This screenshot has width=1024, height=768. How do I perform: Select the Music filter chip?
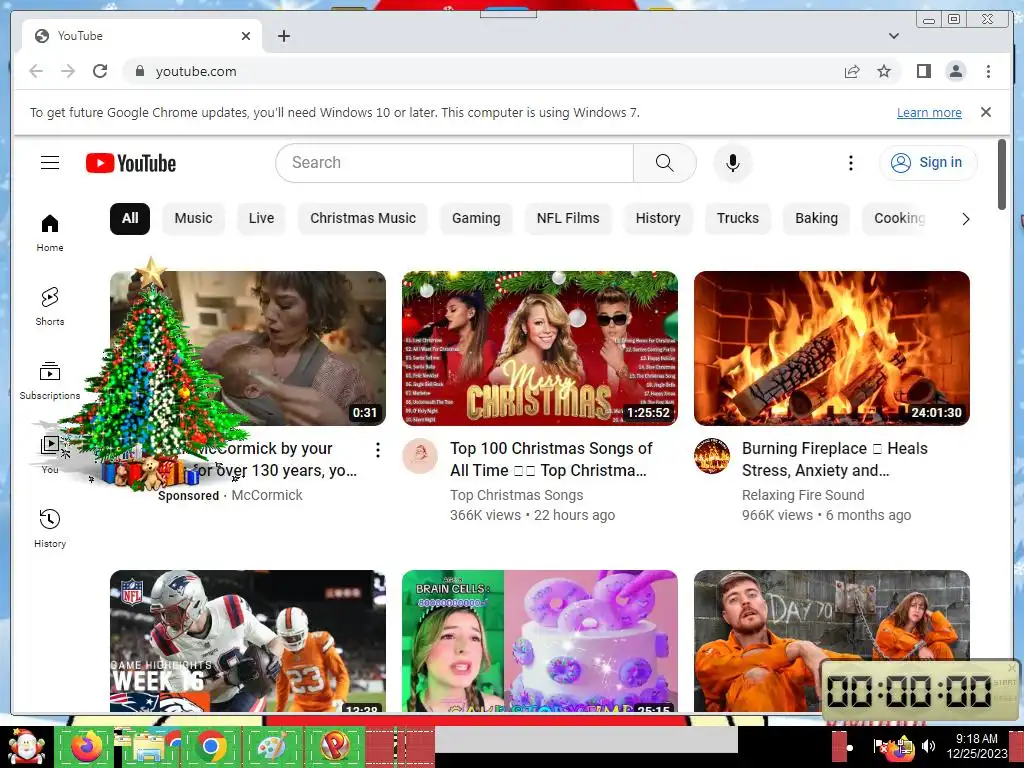click(193, 218)
